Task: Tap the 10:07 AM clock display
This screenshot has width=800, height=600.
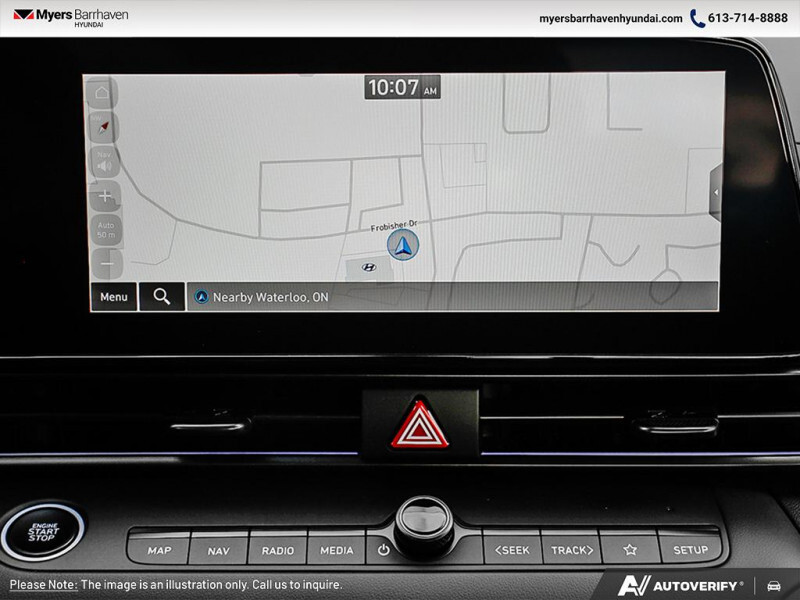Action: (x=402, y=88)
